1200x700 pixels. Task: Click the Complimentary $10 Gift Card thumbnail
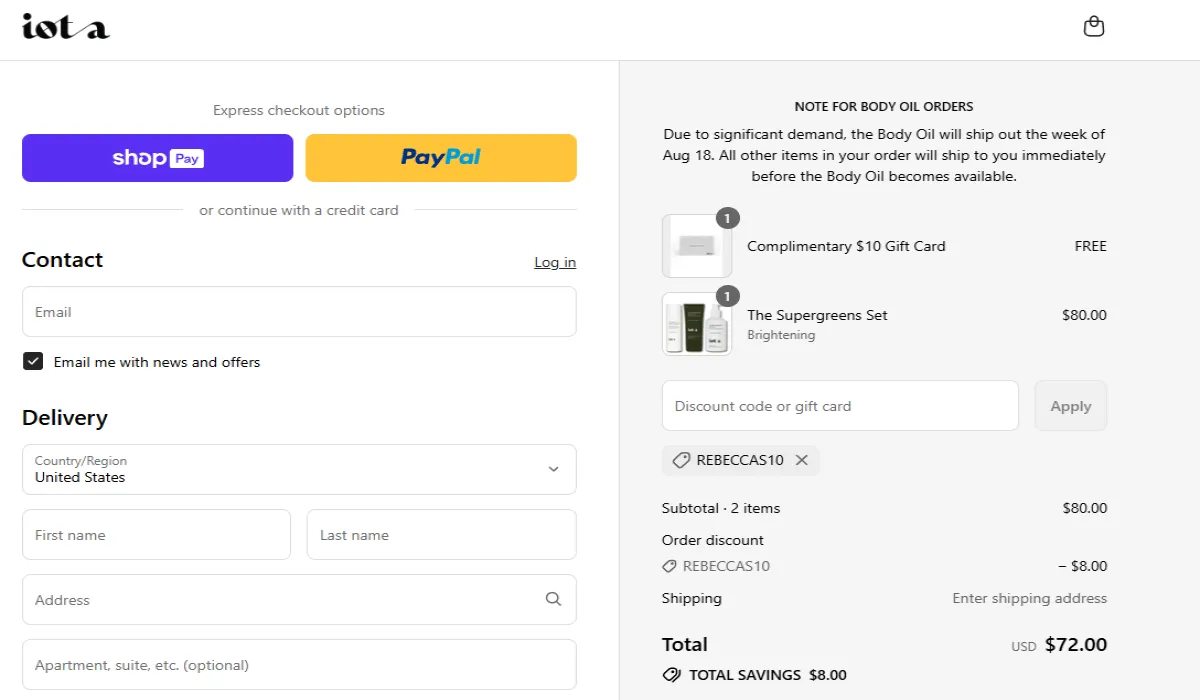click(697, 246)
